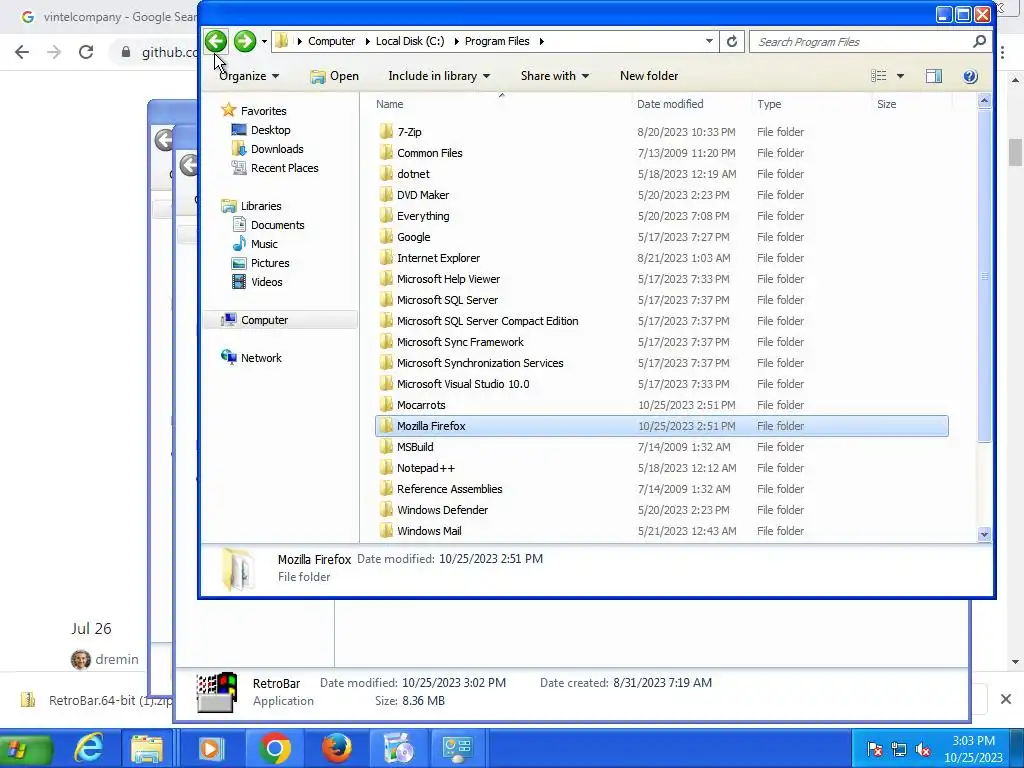Go back using Explorer's green back arrow

click(x=216, y=41)
